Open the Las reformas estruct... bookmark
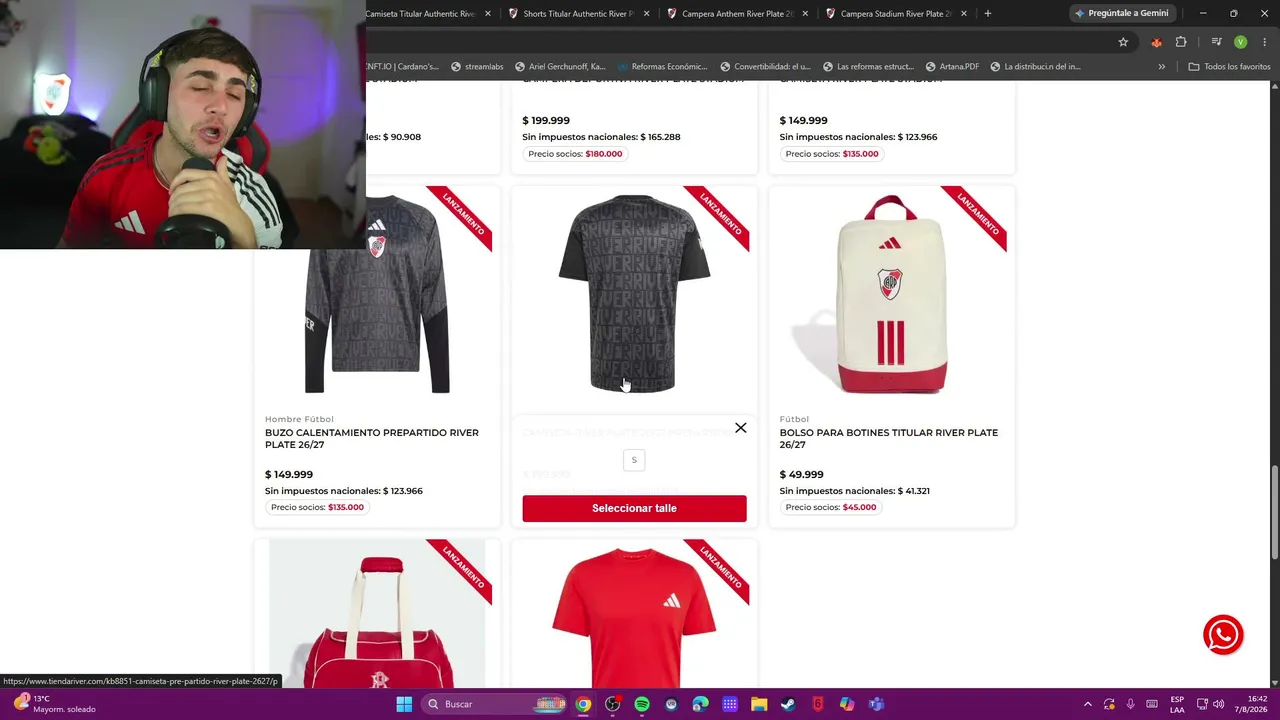The image size is (1280, 720). click(x=868, y=67)
